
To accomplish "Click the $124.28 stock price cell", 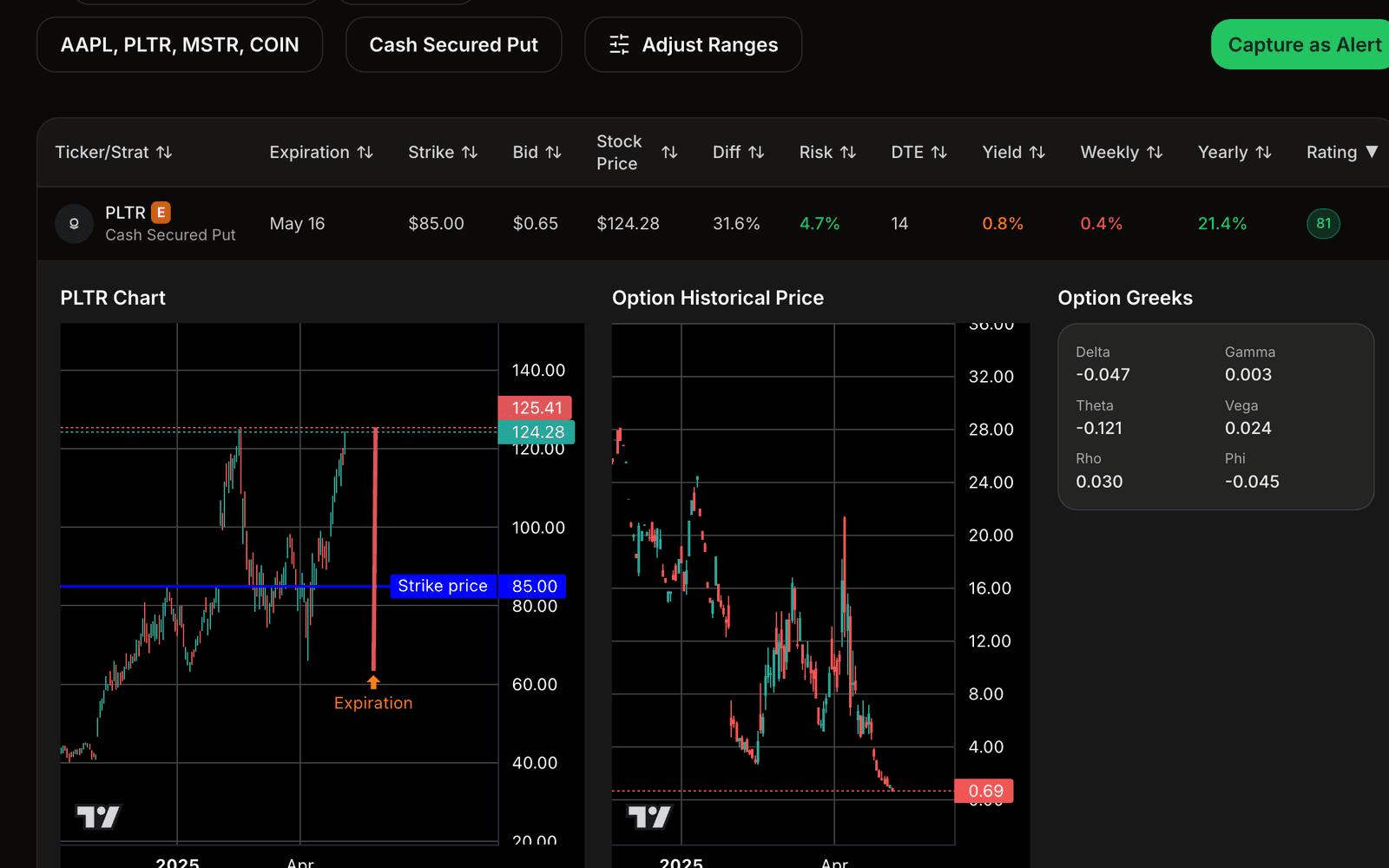I will pos(628,224).
